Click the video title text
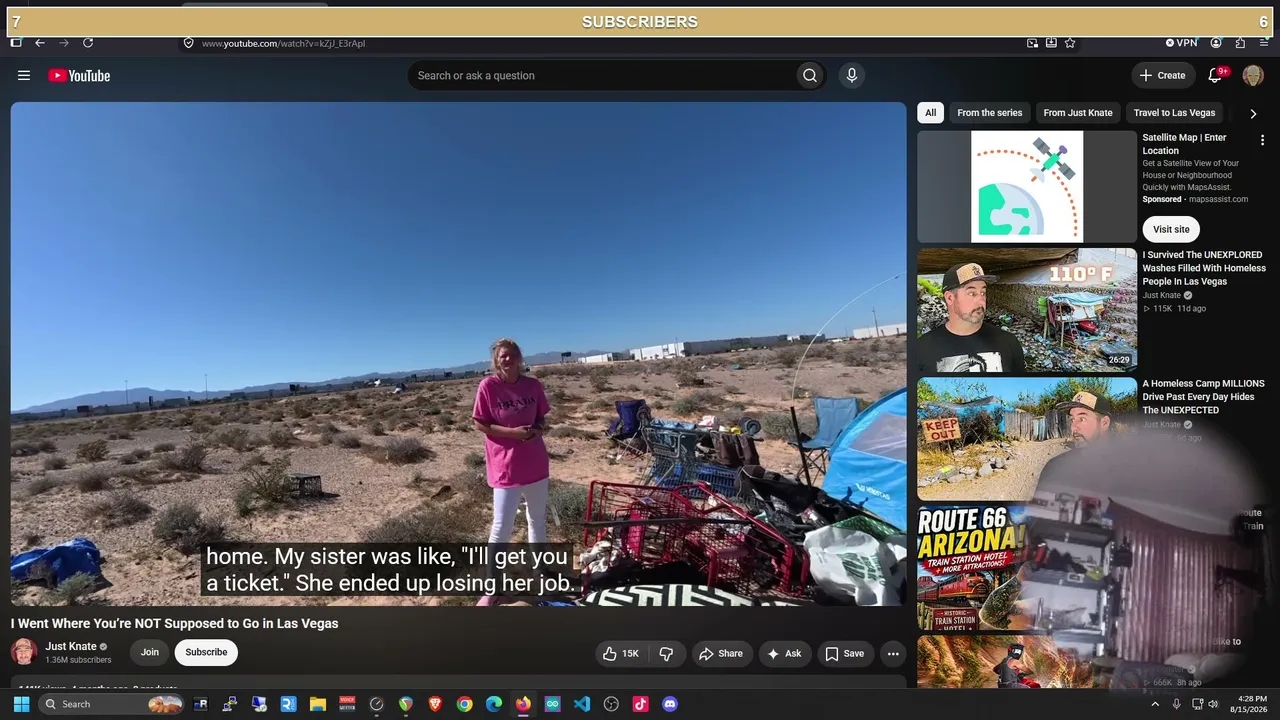The height and width of the screenshot is (720, 1280). pyautogui.click(x=175, y=623)
